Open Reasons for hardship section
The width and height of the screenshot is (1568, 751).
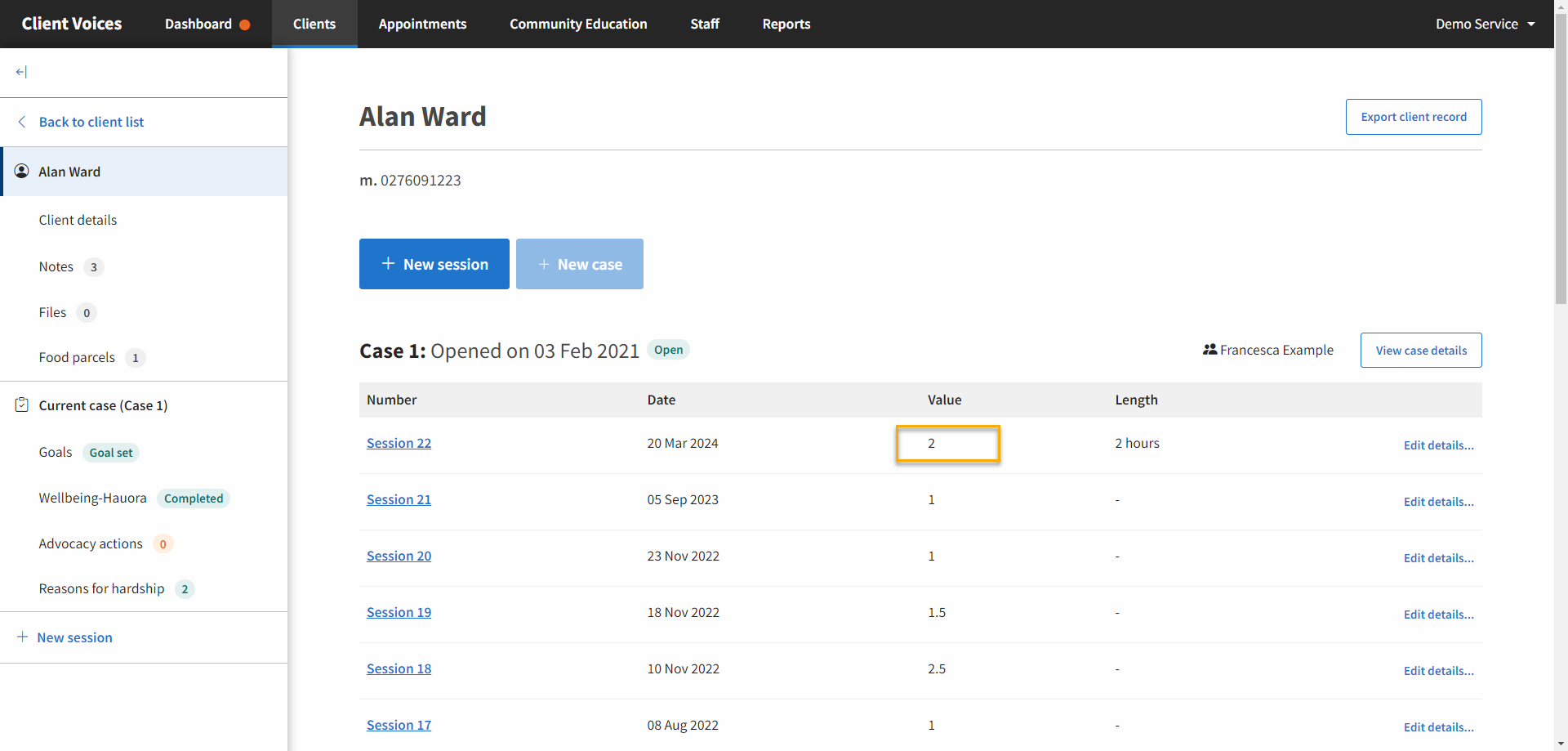[x=102, y=588]
